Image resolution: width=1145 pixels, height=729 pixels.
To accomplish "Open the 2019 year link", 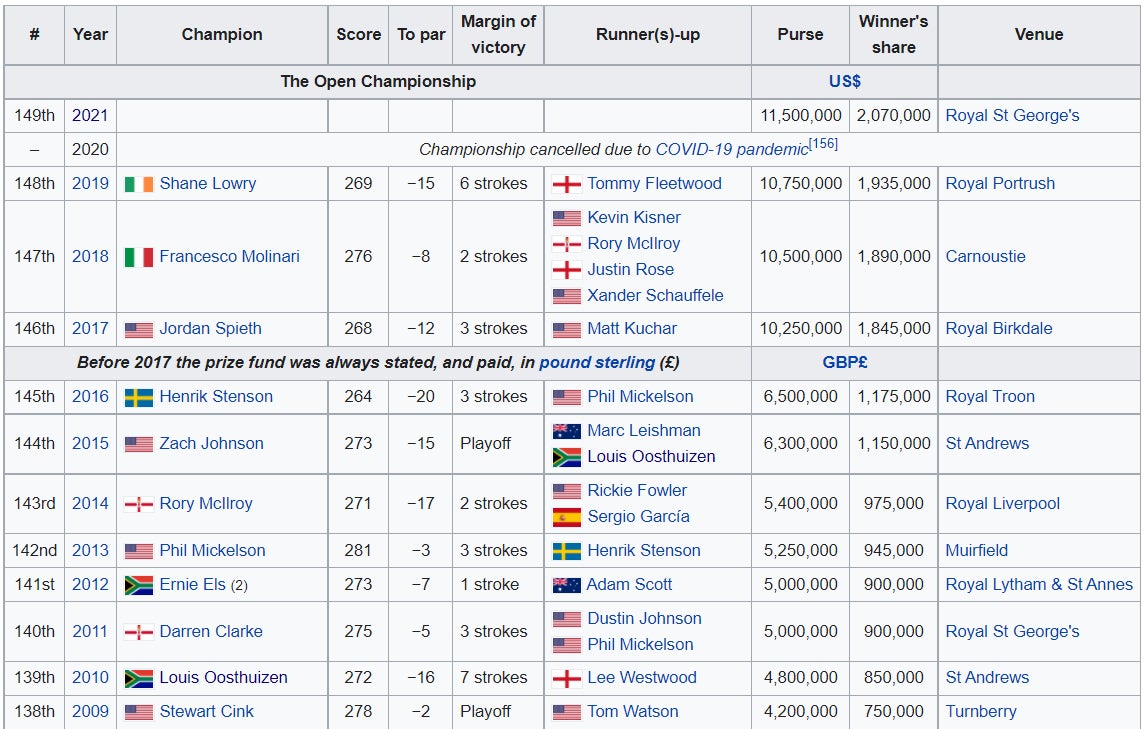I will click(x=90, y=183).
